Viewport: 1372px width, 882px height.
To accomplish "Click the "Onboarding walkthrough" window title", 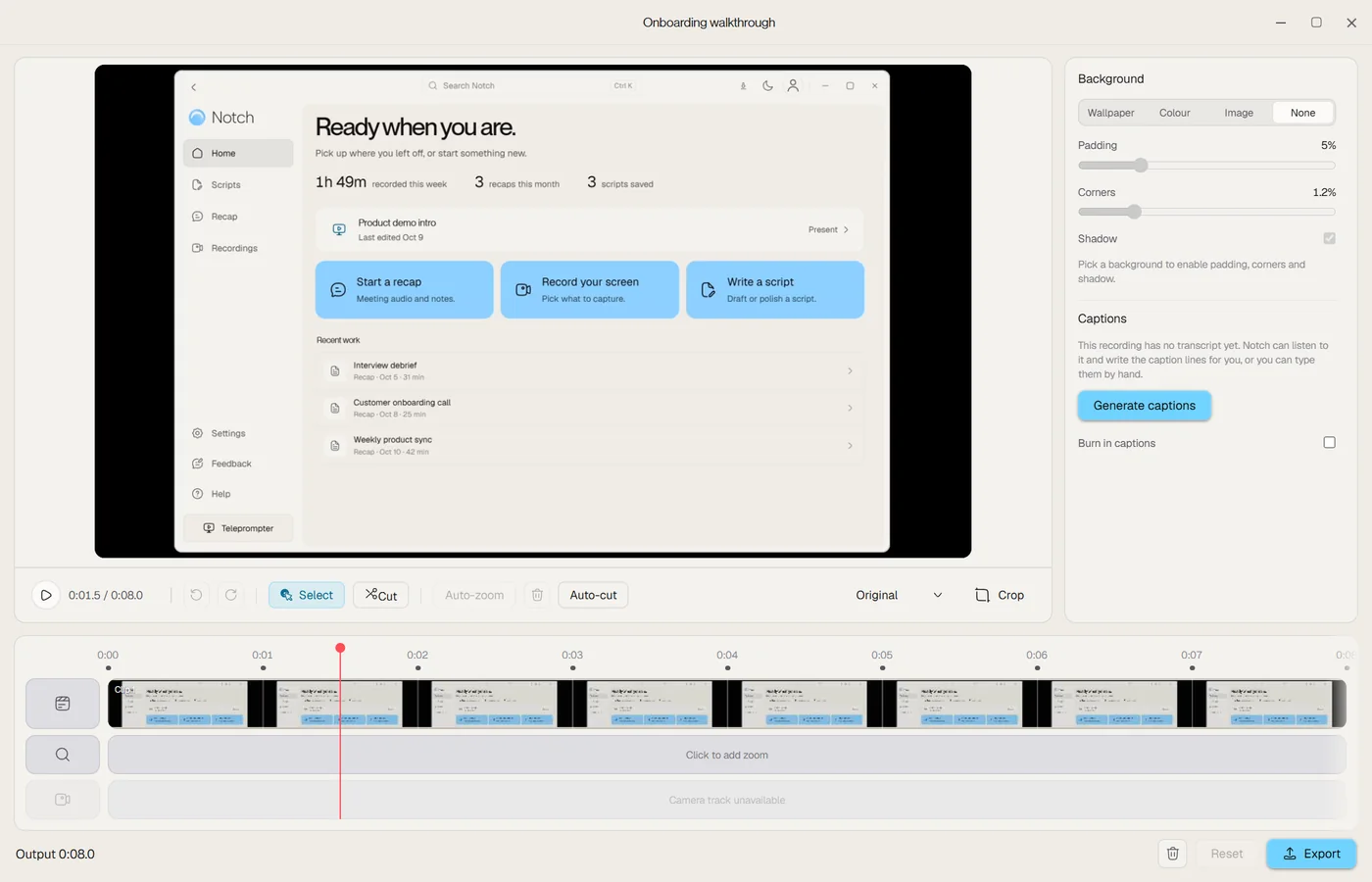I will click(709, 23).
